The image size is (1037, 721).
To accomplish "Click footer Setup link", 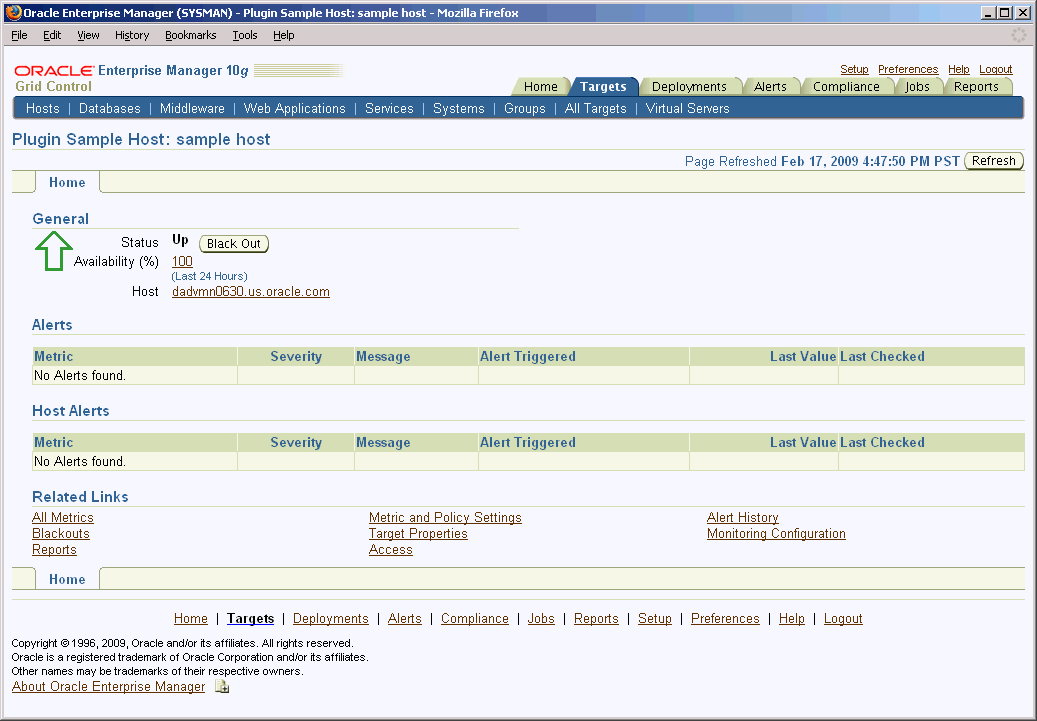I will 655,618.
